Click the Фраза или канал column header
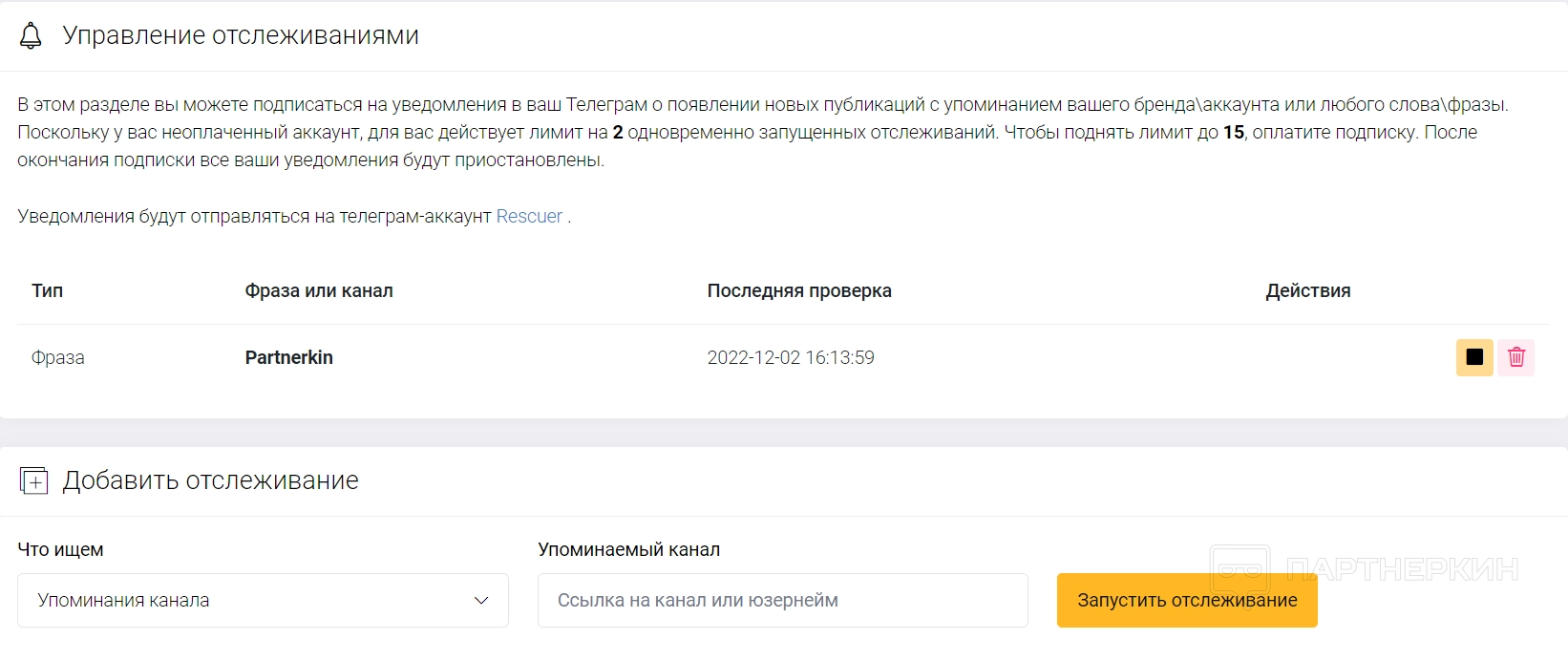Image resolution: width=1568 pixels, height=661 pixels. coord(319,290)
